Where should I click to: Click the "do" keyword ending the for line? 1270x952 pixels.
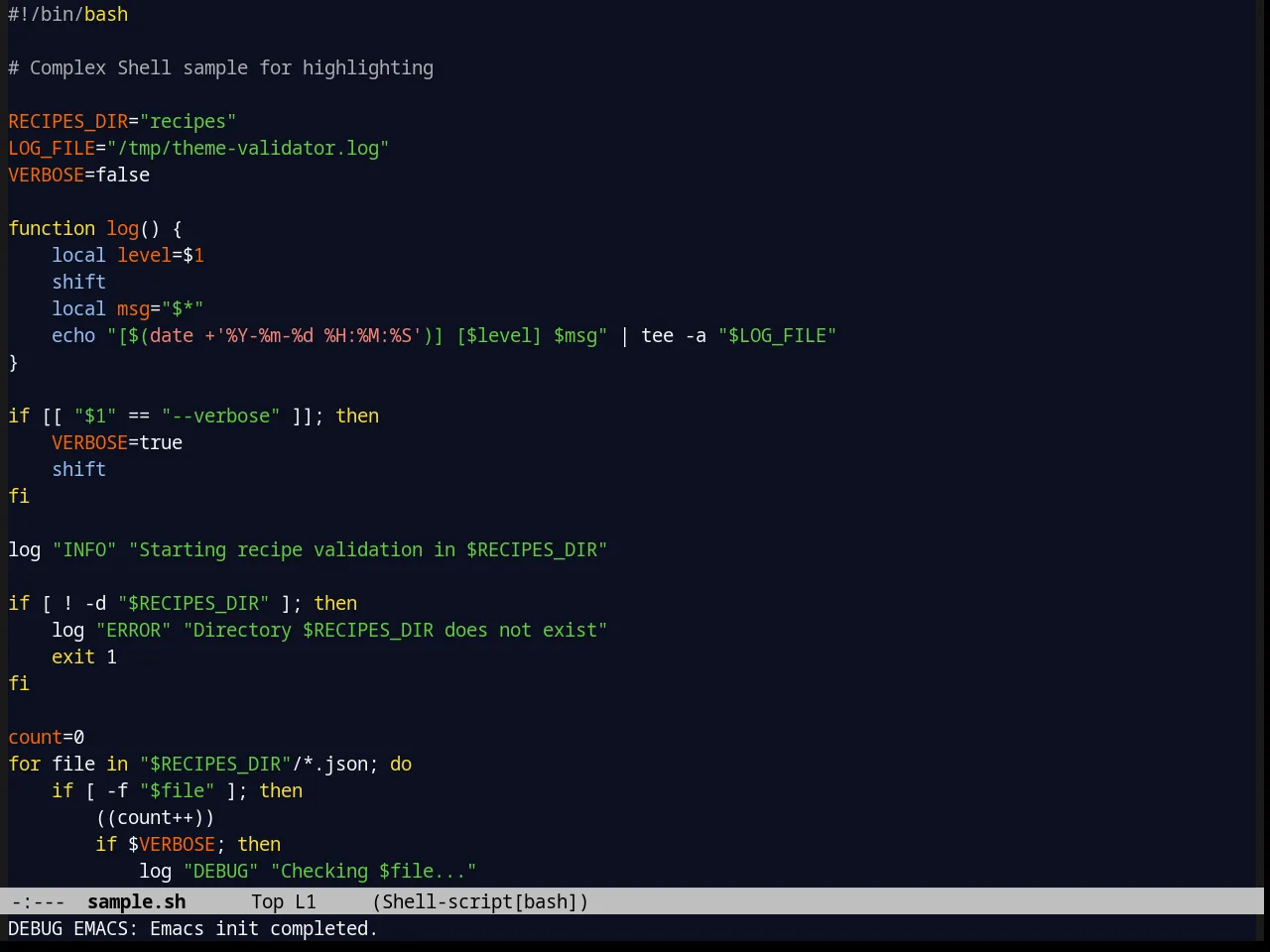point(401,764)
